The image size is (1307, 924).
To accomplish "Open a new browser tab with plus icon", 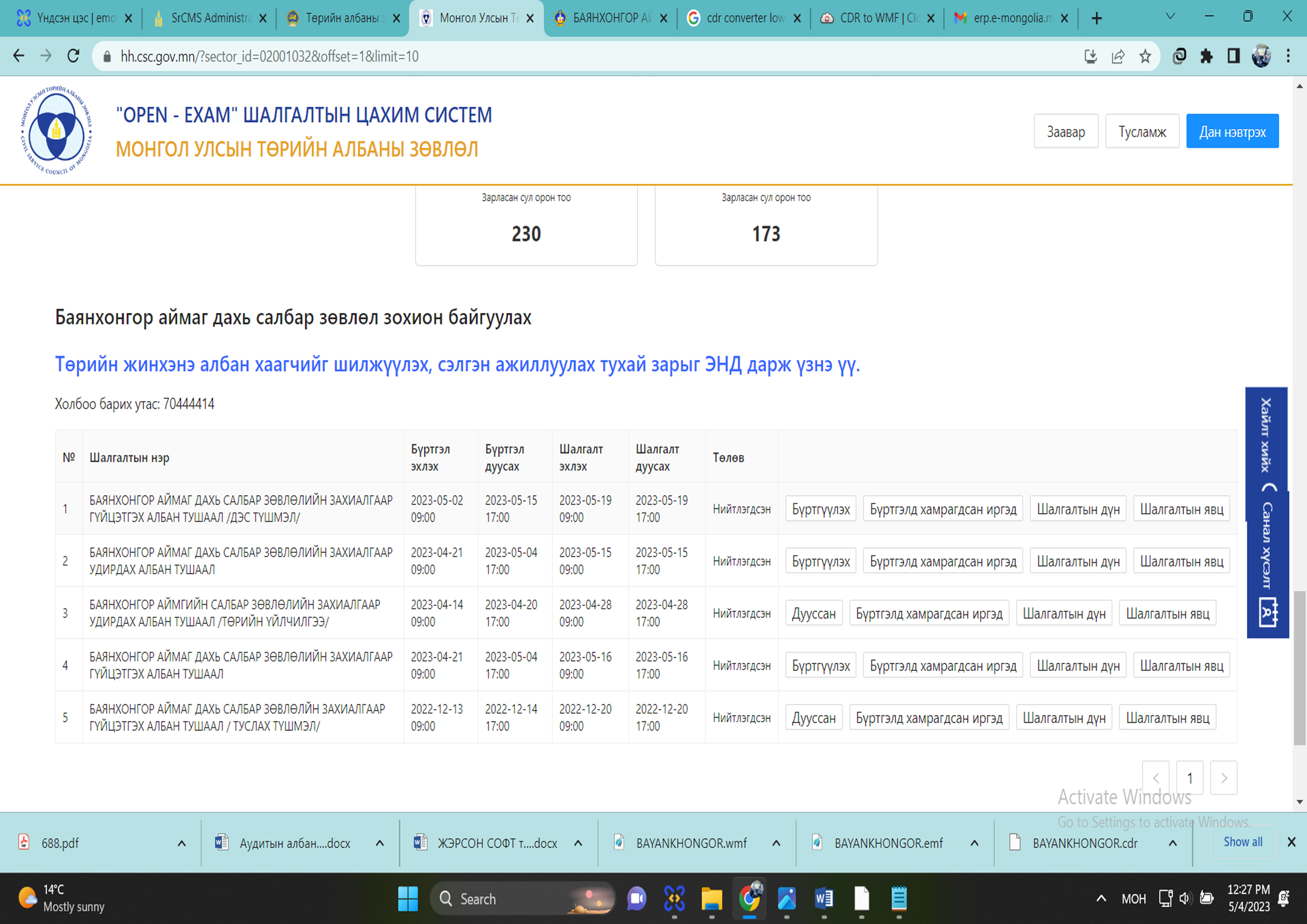I will point(1096,18).
